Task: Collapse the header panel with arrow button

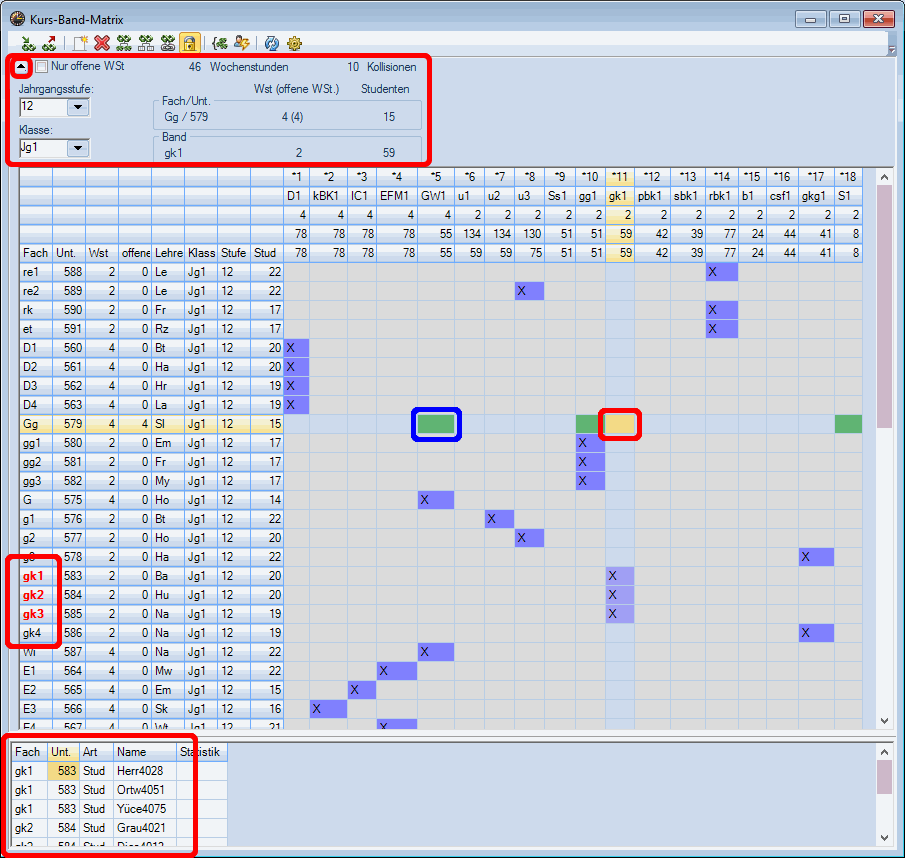Action: pos(22,67)
